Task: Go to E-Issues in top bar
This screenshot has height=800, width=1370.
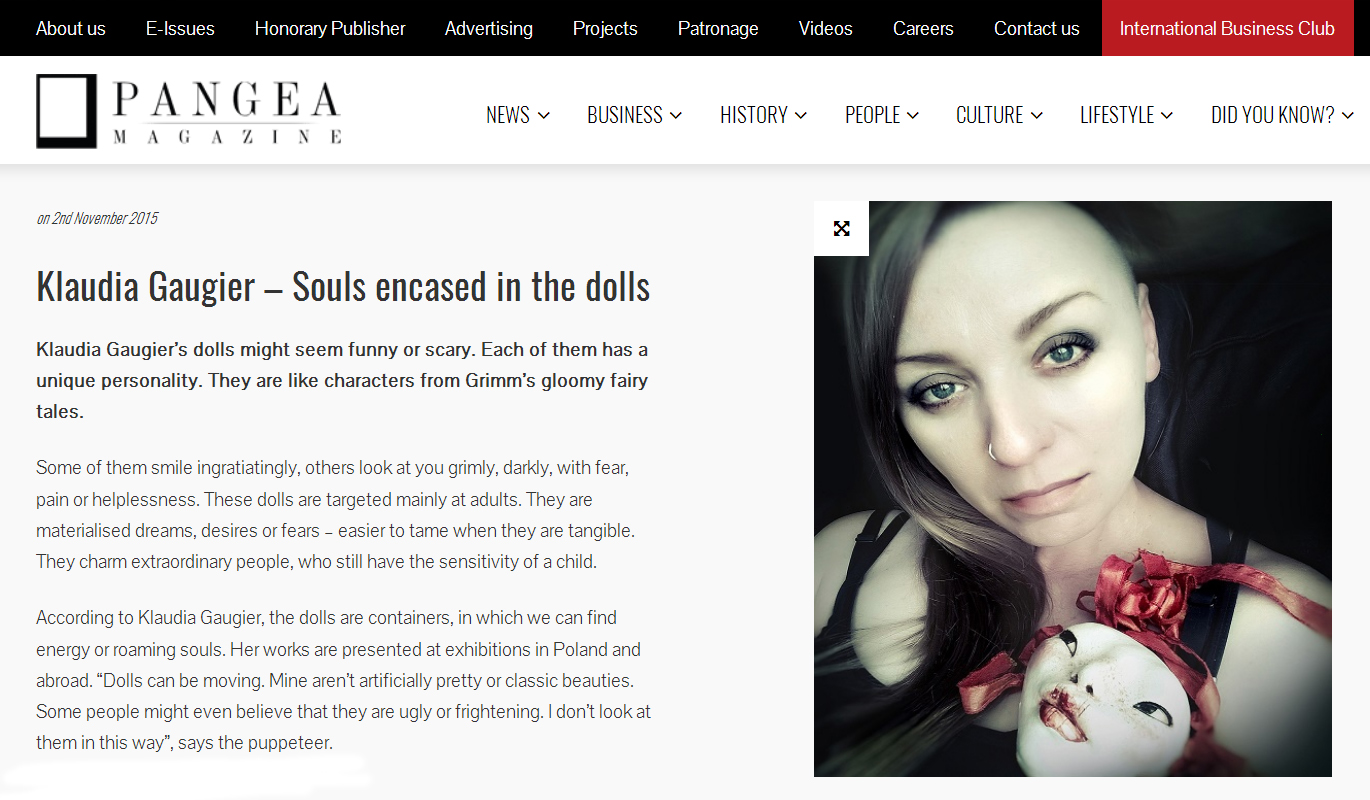Action: (180, 28)
